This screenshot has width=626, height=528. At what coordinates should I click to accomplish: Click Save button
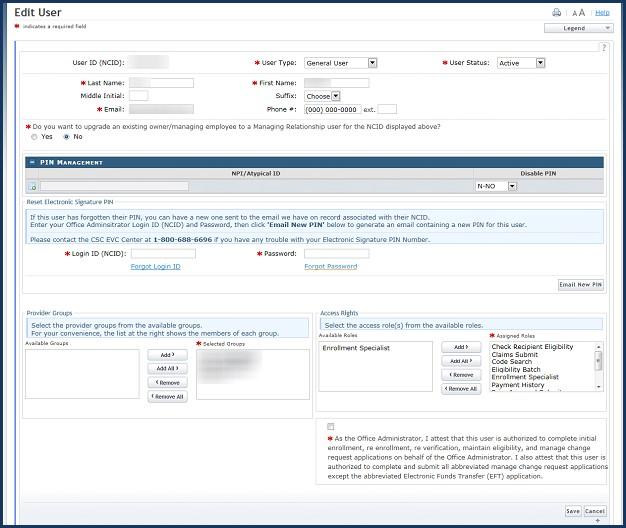(572, 510)
